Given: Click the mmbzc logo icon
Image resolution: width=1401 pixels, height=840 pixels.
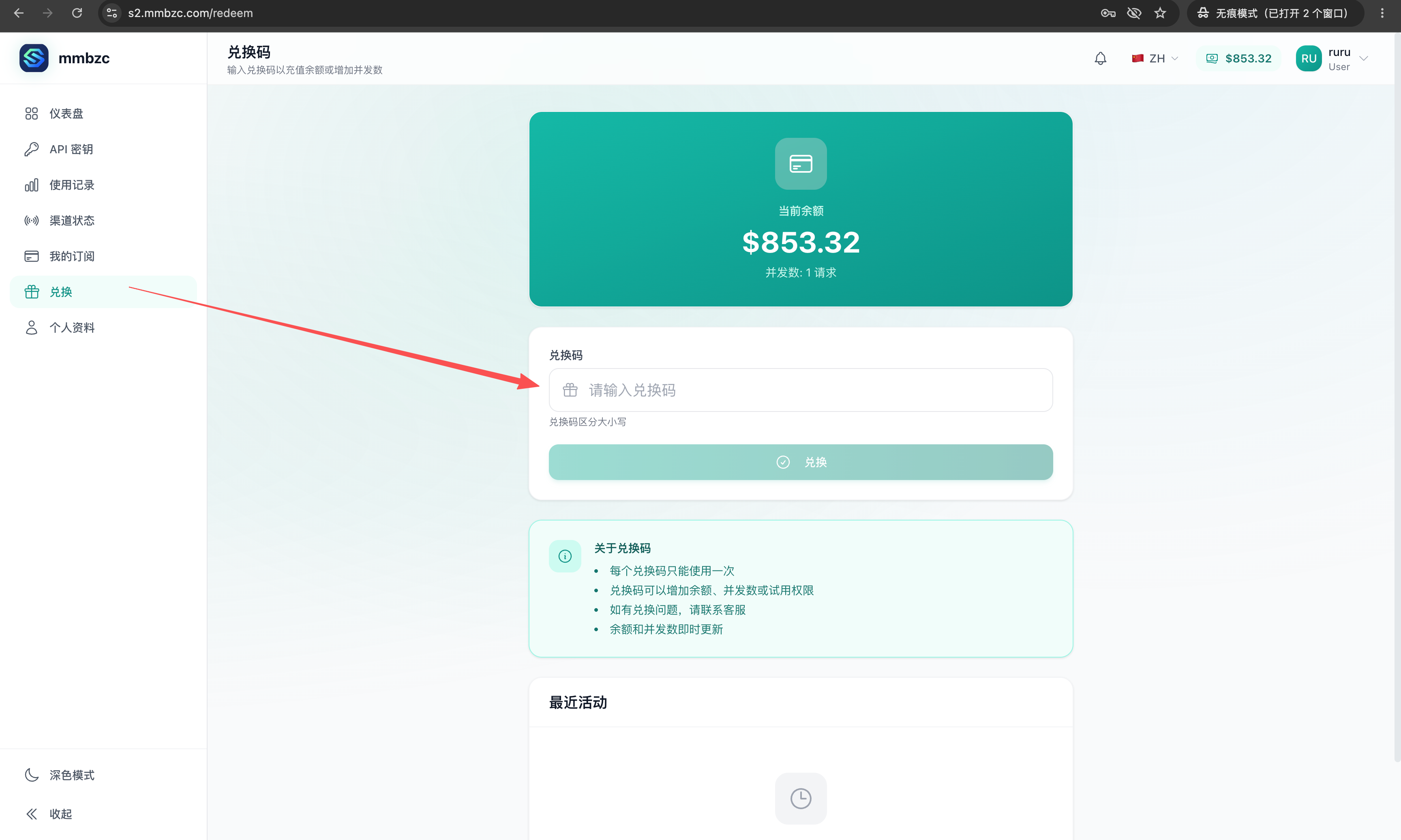Looking at the screenshot, I should coord(33,58).
